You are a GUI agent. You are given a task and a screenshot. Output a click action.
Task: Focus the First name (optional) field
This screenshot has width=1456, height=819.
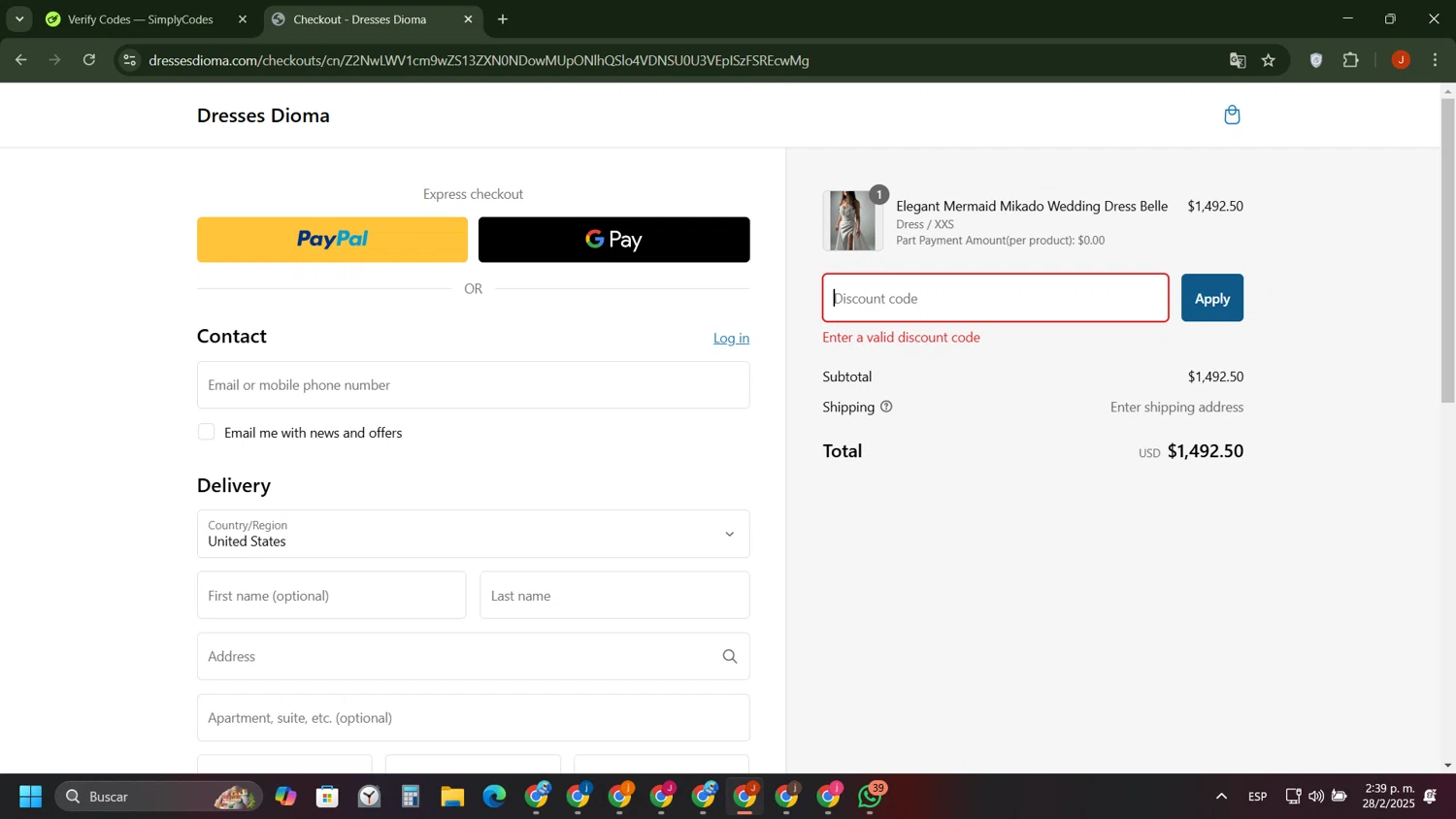pyautogui.click(x=332, y=595)
